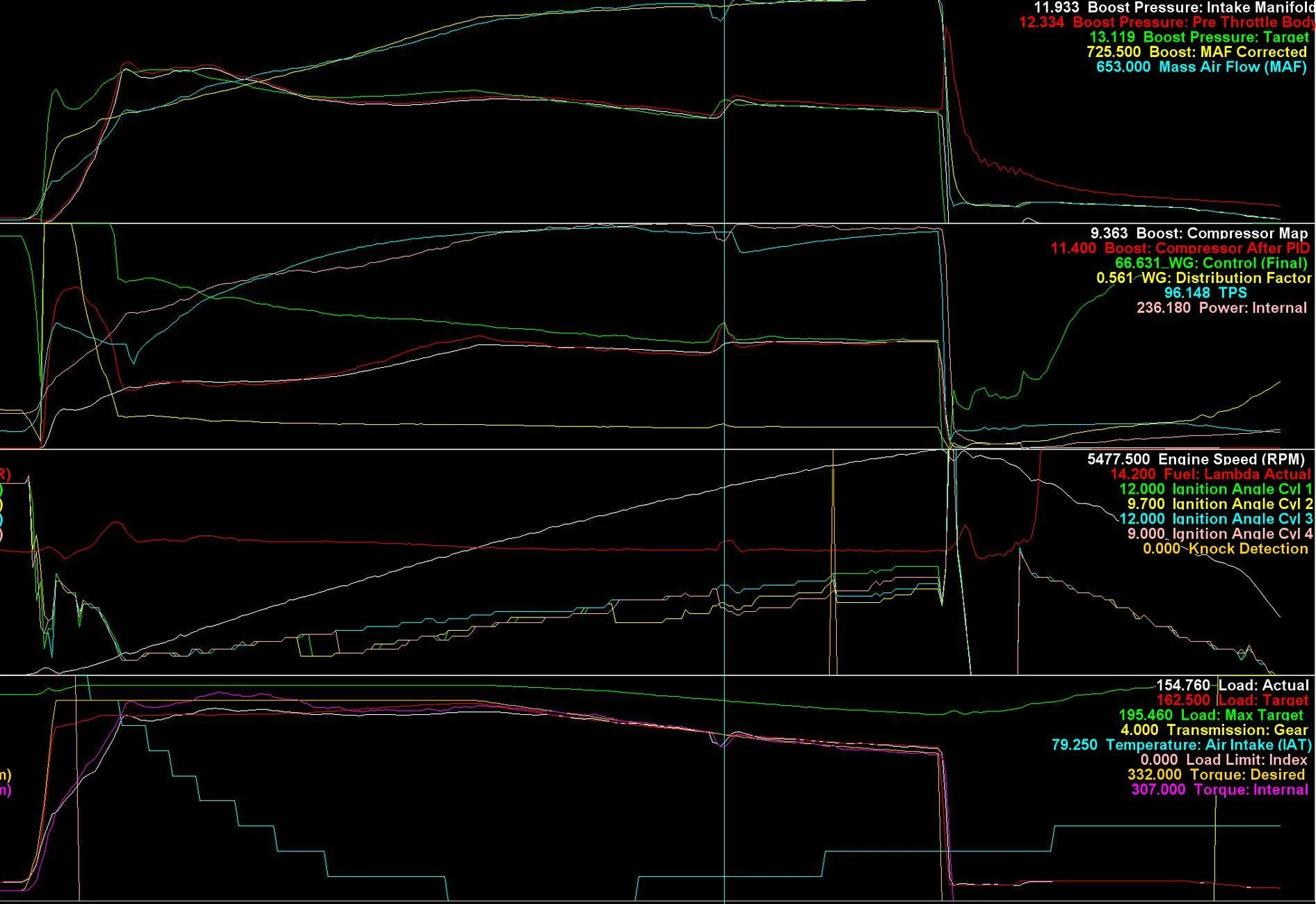Pick the Boost: MAF Corrected legend entry
The height and width of the screenshot is (904, 1316).
(x=1196, y=52)
